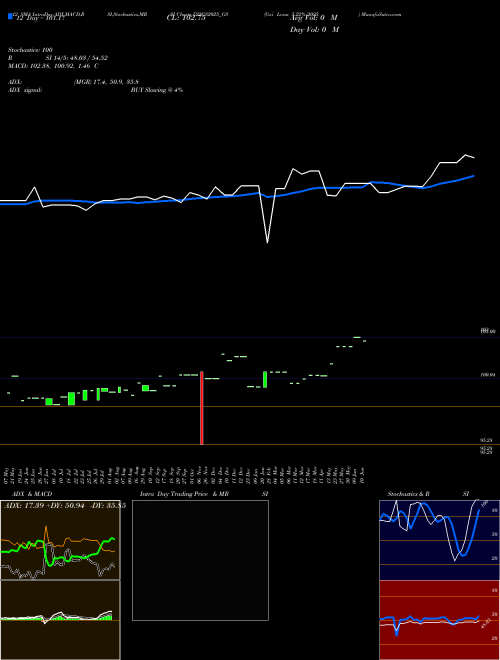Open the MACD histogram panel with green bars
500x660 pixels.
tap(60, 620)
